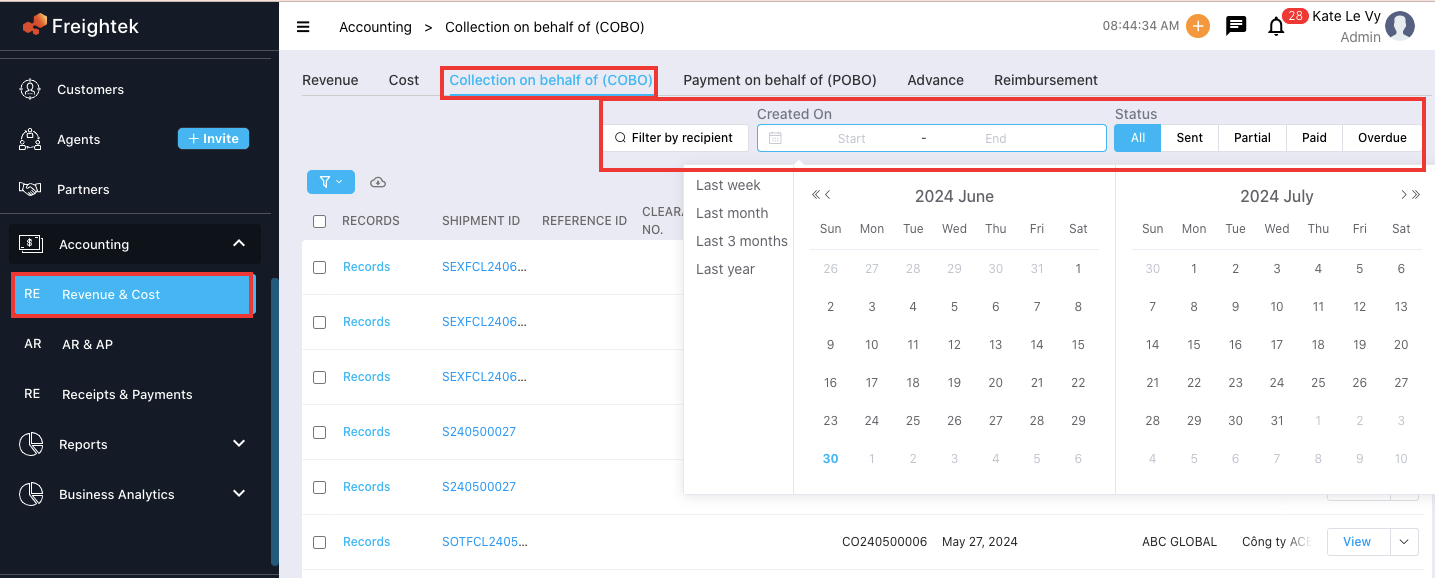Expand the Business Analytics menu section
The image size is (1435, 578).
coord(239,493)
